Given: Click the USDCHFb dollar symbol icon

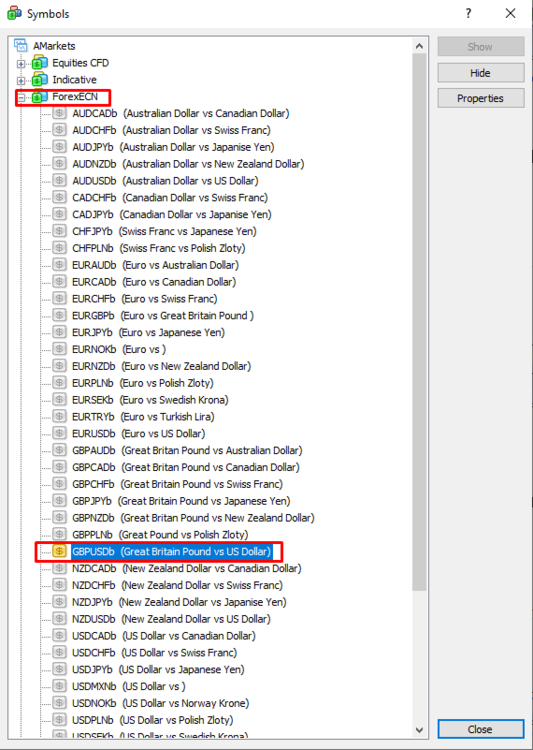Looking at the screenshot, I should (x=59, y=652).
